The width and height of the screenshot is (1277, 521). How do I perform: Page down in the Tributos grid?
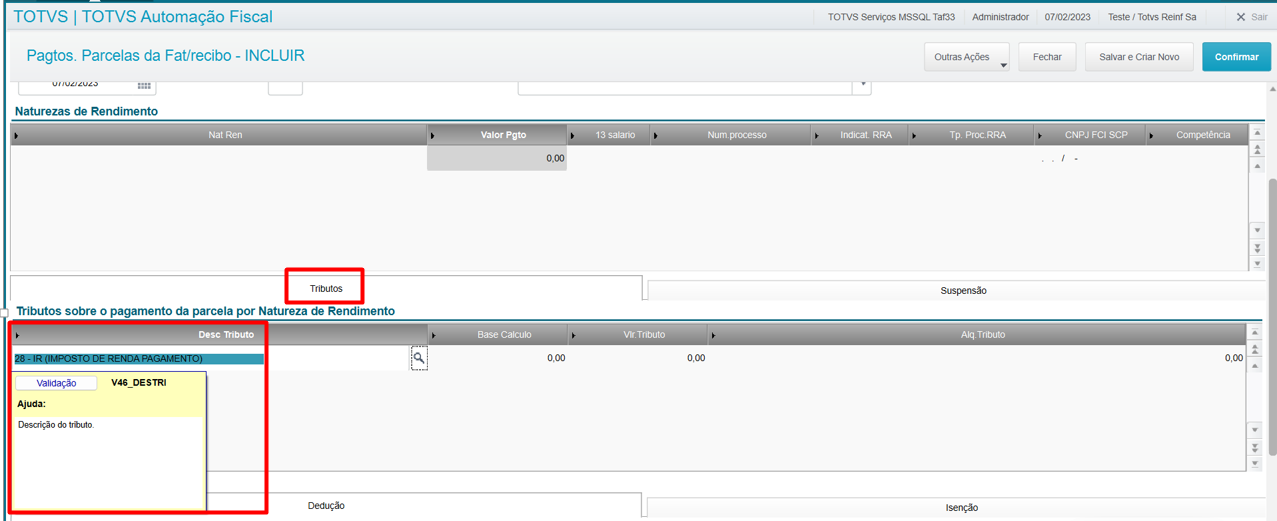[x=1255, y=447]
